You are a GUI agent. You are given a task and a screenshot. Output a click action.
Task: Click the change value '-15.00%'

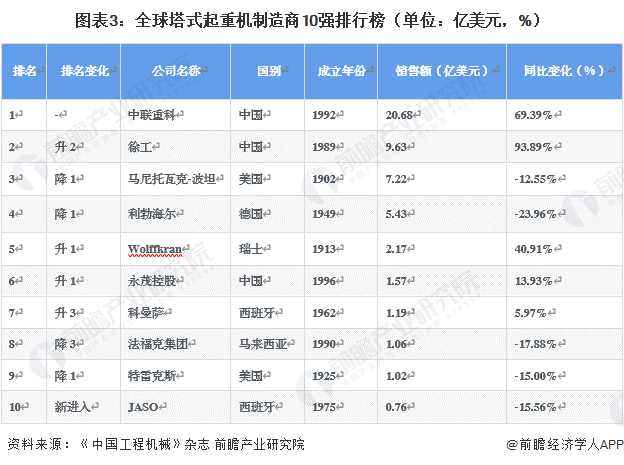click(x=535, y=376)
